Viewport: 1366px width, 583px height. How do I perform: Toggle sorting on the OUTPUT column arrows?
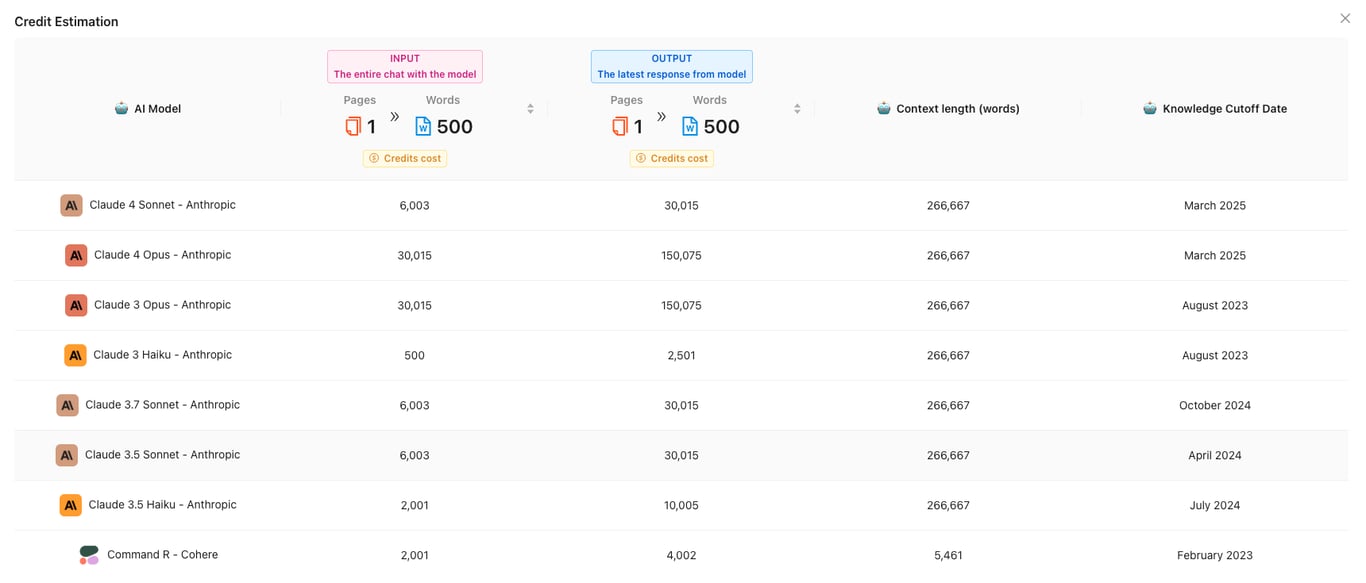(x=797, y=108)
